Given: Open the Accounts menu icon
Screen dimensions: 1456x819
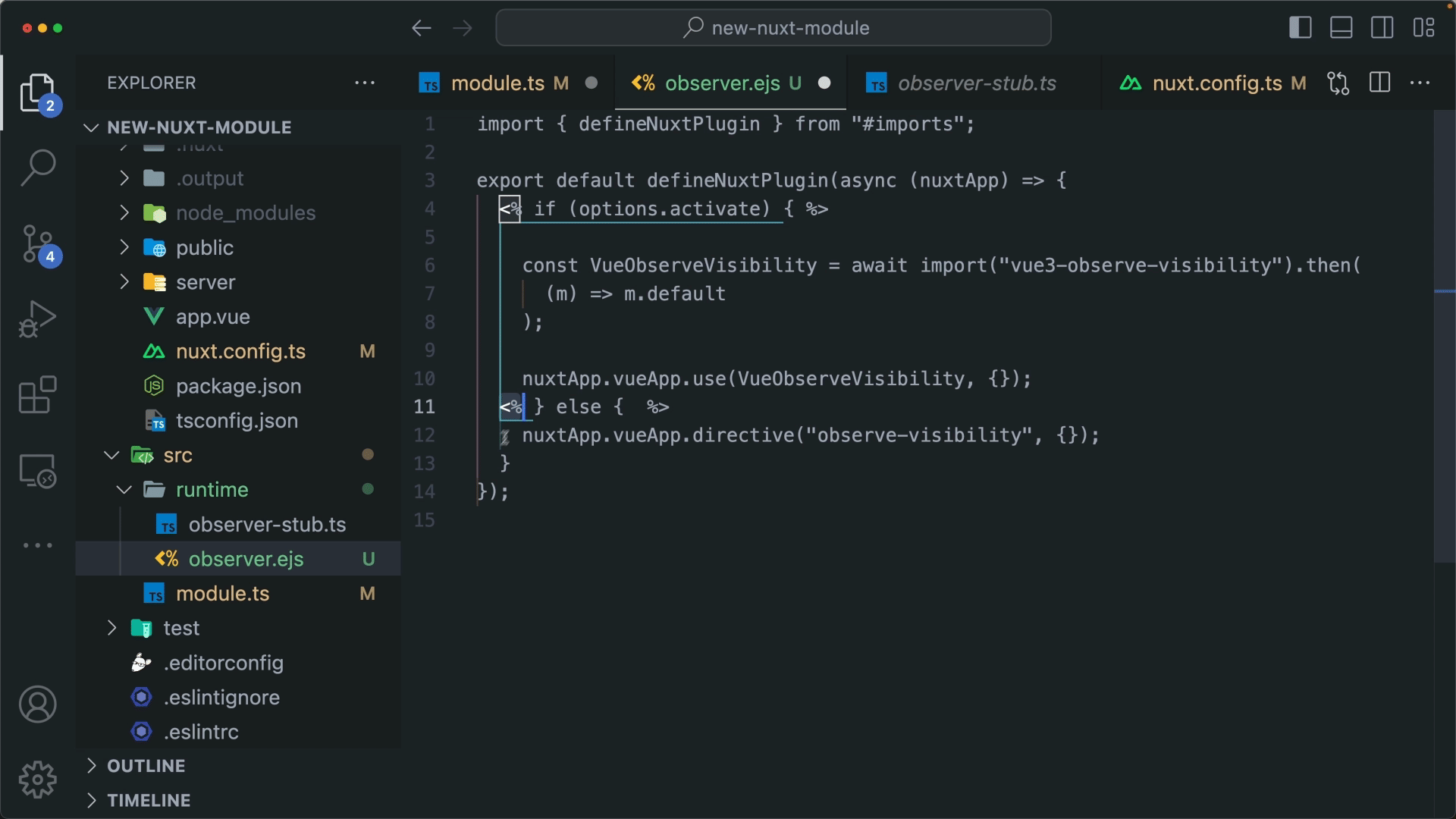Looking at the screenshot, I should [38, 704].
